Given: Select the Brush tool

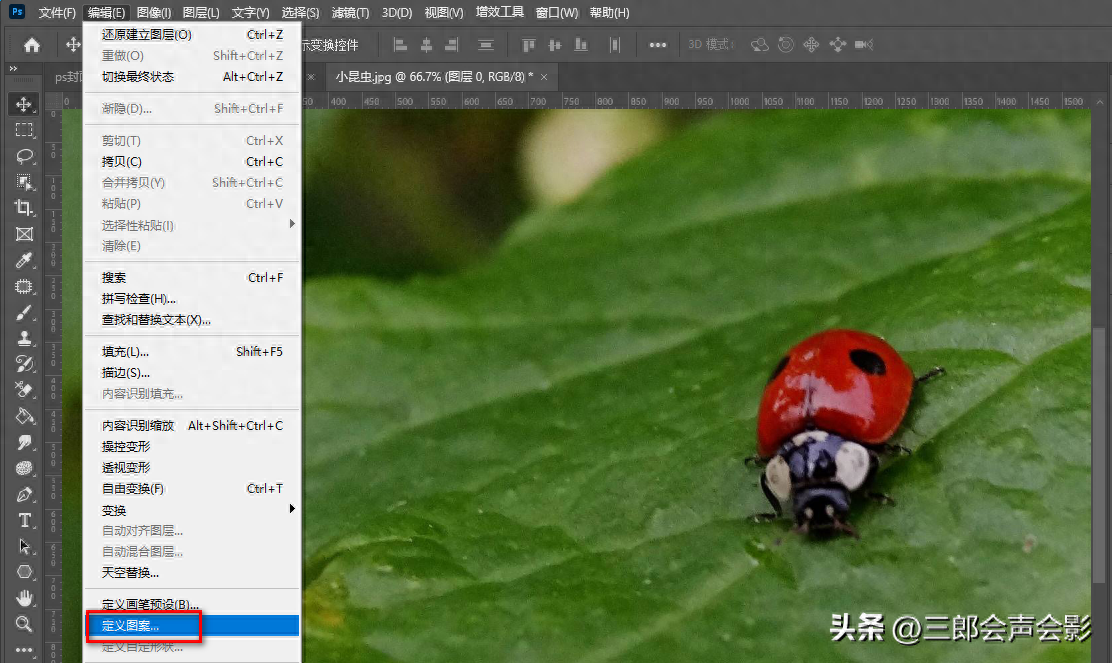Looking at the screenshot, I should [24, 313].
